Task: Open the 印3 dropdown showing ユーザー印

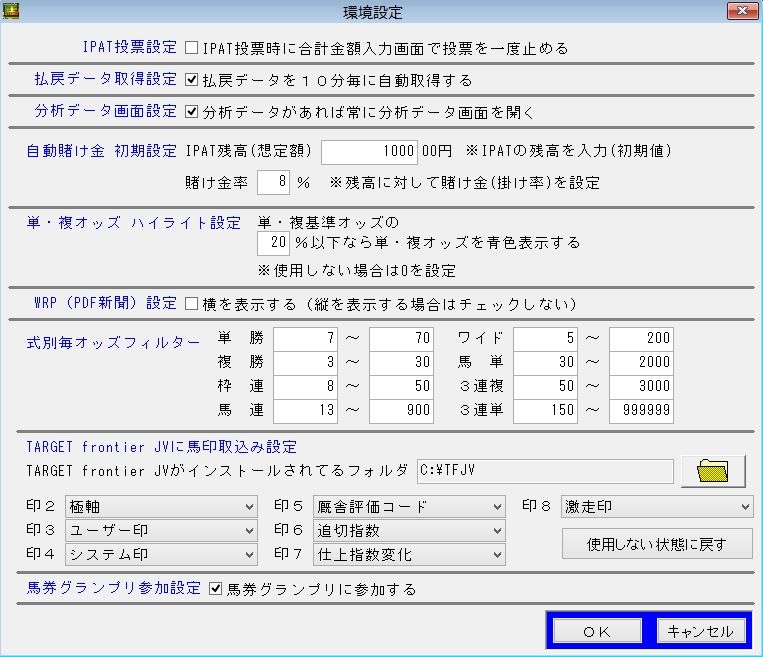Action: point(161,530)
